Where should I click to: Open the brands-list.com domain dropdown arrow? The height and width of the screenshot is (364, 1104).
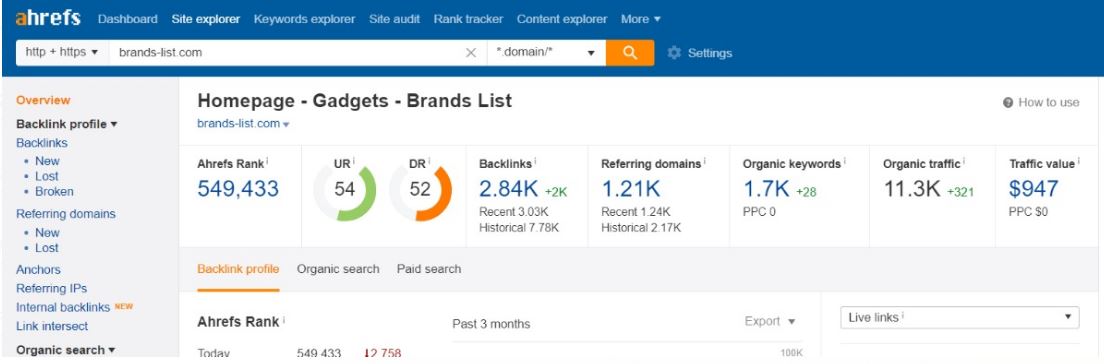[x=286, y=125]
